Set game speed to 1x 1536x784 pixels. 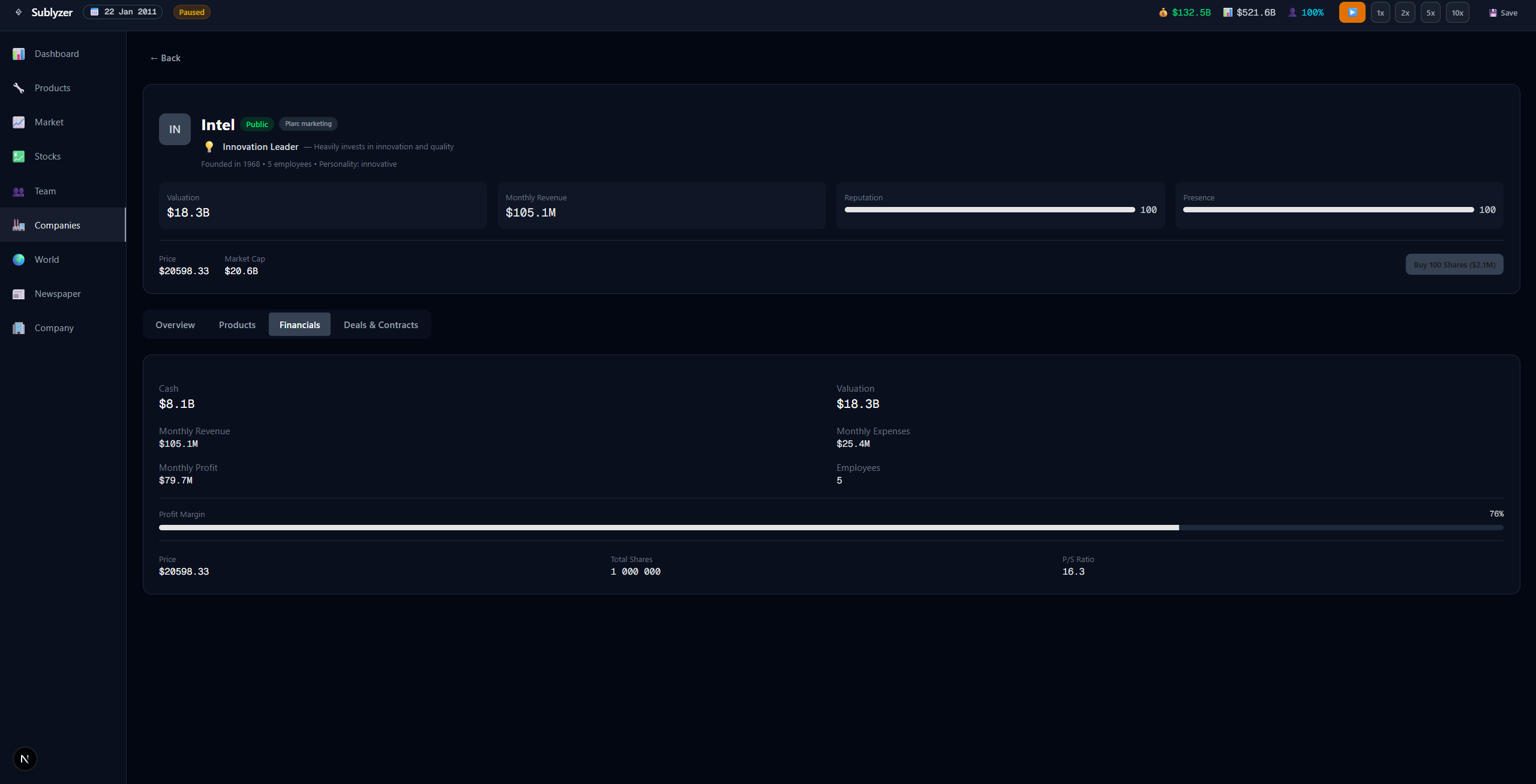1380,13
